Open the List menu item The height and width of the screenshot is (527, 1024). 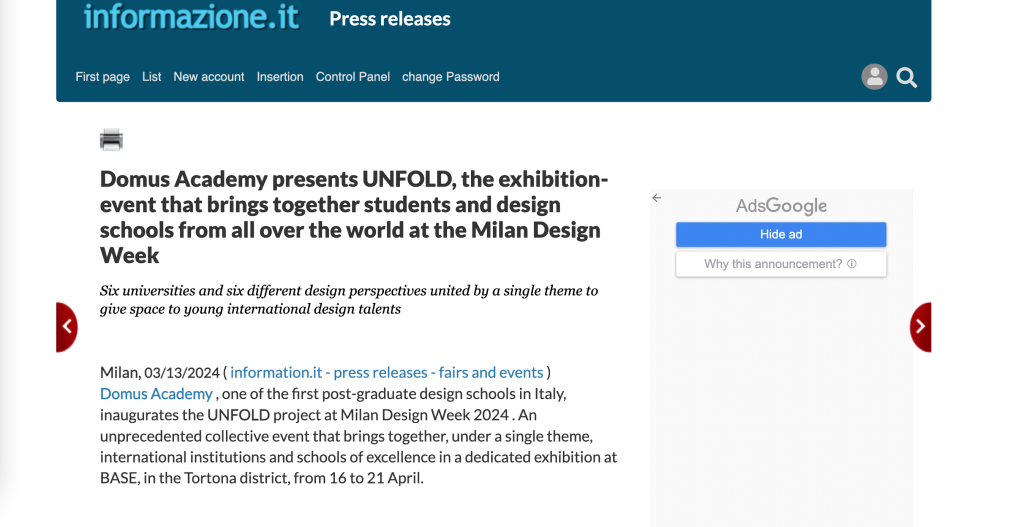(x=152, y=77)
